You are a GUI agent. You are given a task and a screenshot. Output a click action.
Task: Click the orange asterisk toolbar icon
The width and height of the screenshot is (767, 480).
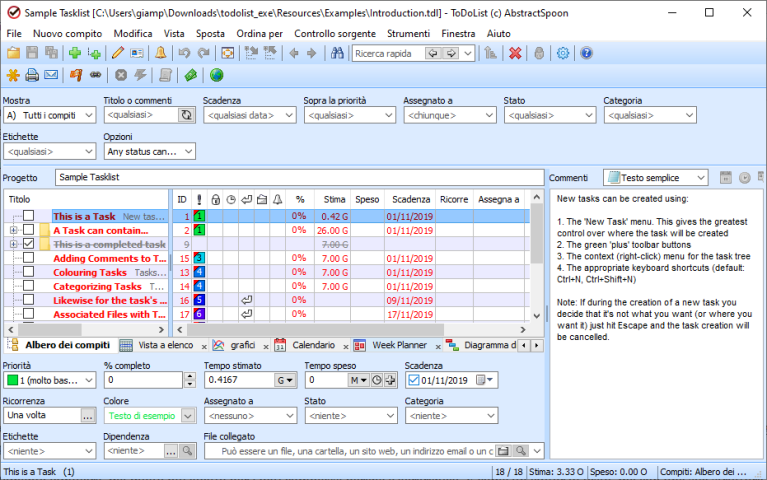(13, 75)
